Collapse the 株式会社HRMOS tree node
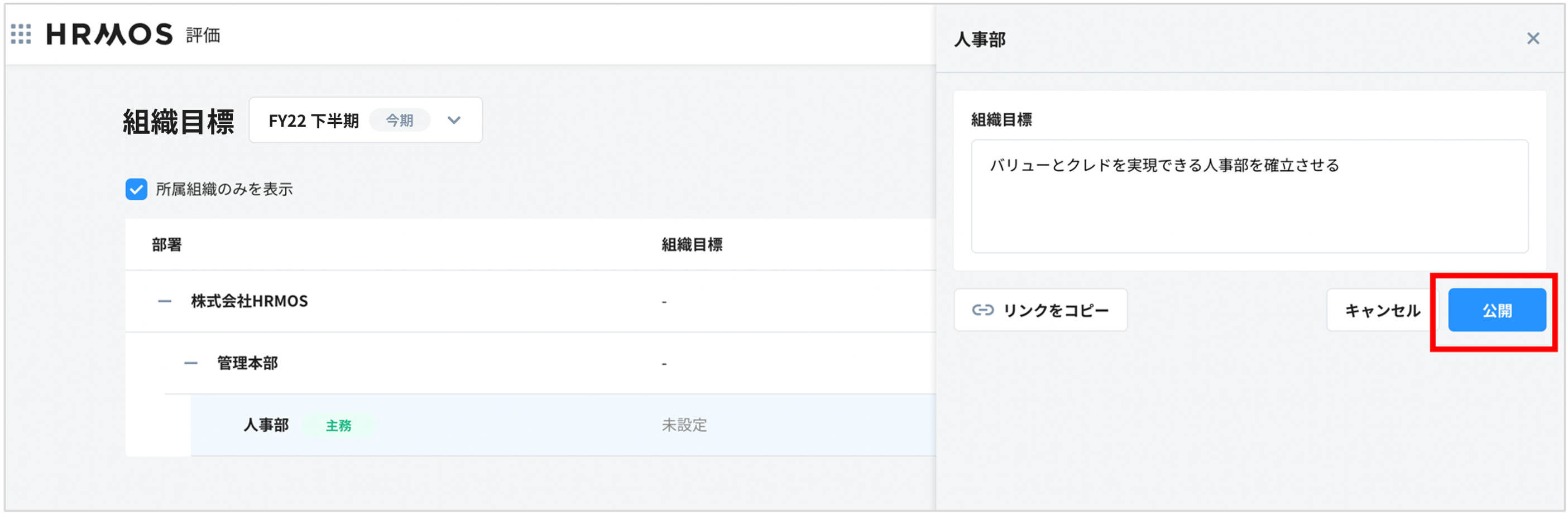Image resolution: width=1568 pixels, height=516 pixels. tap(164, 301)
